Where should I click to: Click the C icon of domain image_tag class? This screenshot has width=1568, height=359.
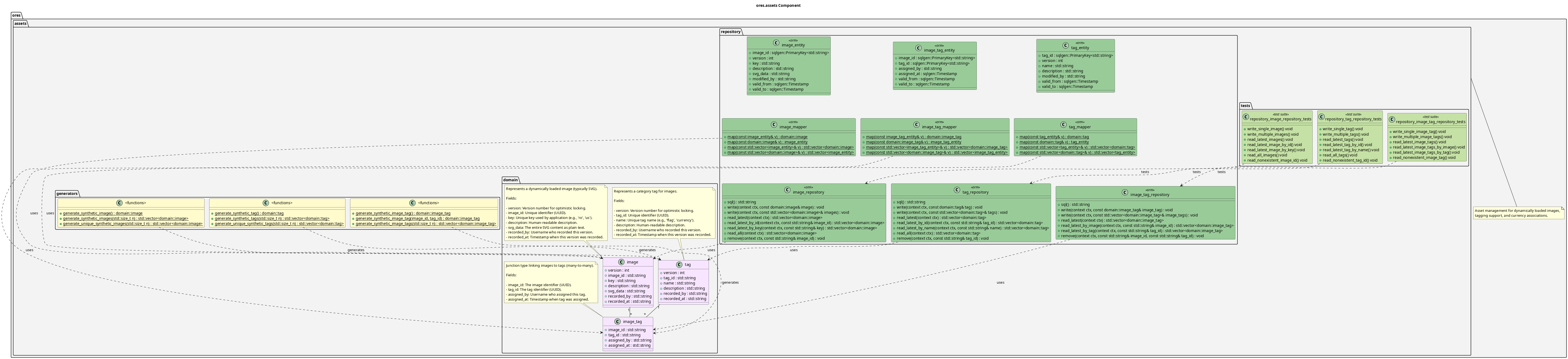(x=617, y=322)
